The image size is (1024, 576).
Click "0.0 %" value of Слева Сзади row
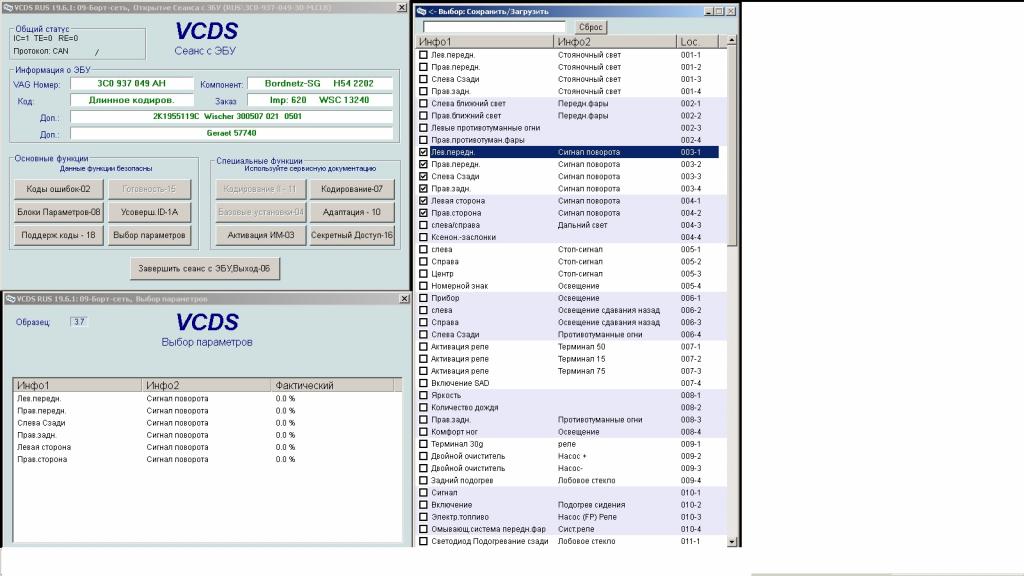(x=285, y=423)
